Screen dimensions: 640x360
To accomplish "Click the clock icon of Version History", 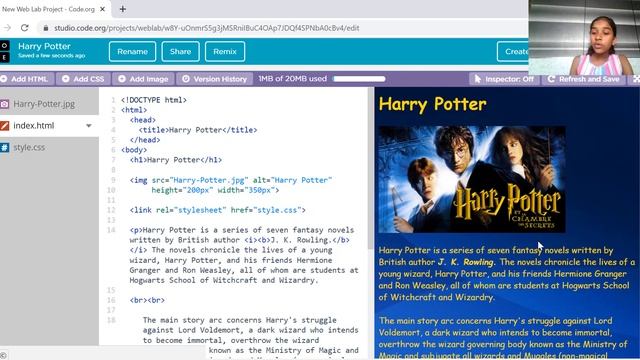I will pyautogui.click(x=186, y=79).
